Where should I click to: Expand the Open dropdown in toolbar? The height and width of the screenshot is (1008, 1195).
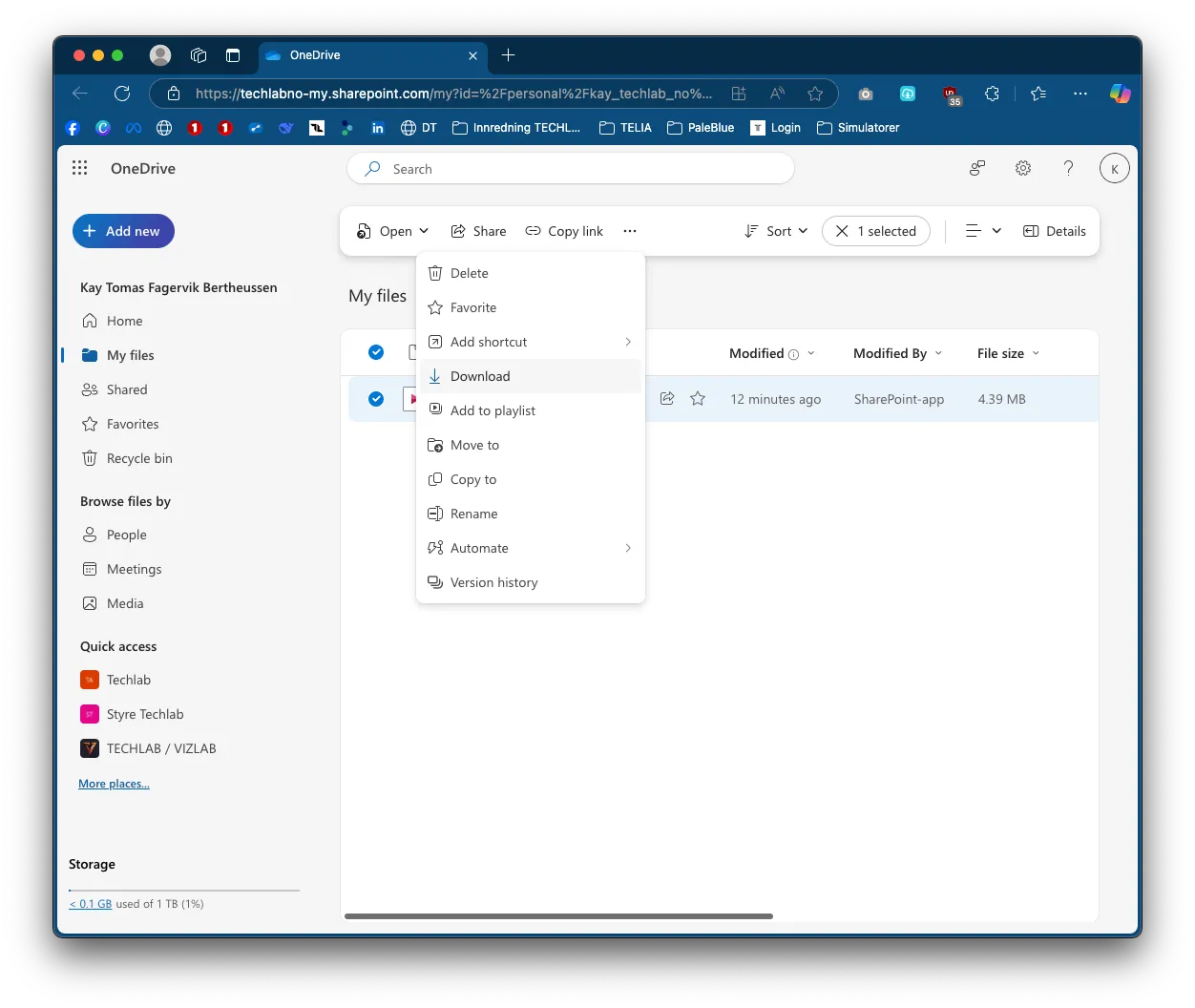[392, 231]
